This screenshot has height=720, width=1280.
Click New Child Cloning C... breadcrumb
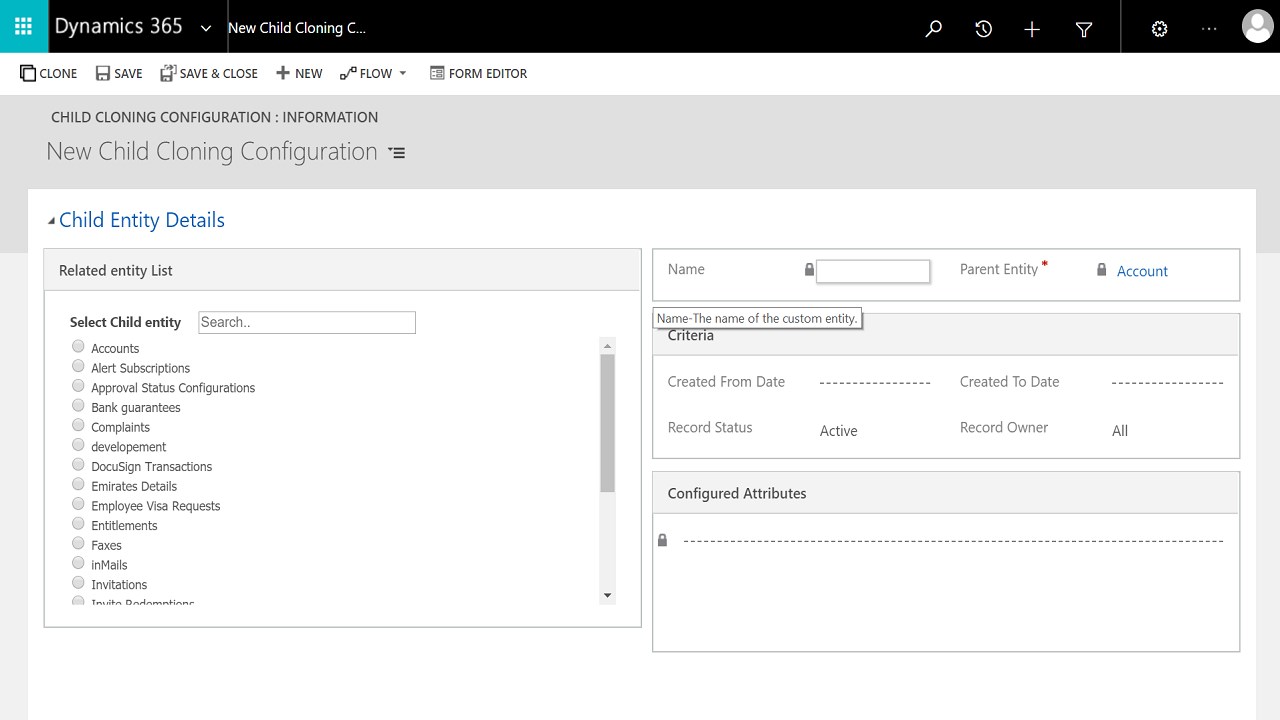point(297,28)
